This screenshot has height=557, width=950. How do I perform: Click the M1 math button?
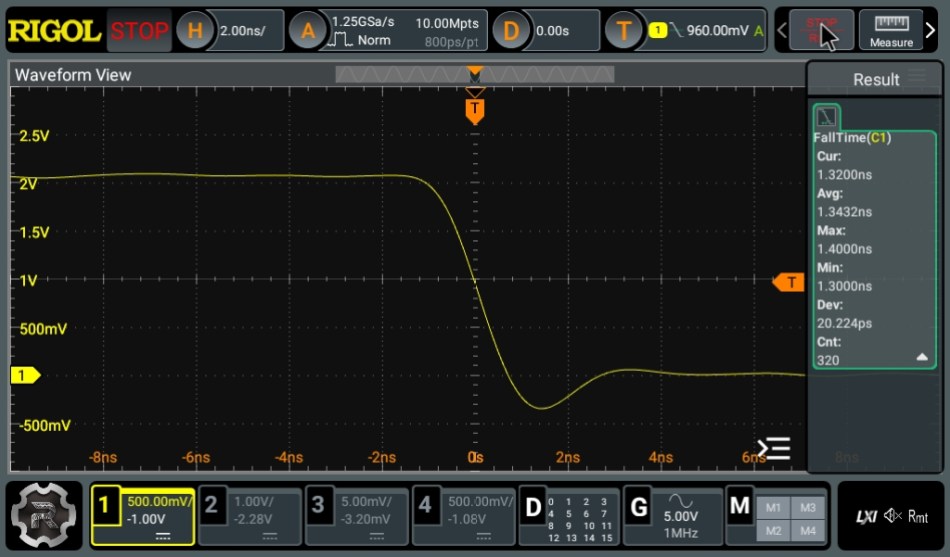tap(773, 507)
